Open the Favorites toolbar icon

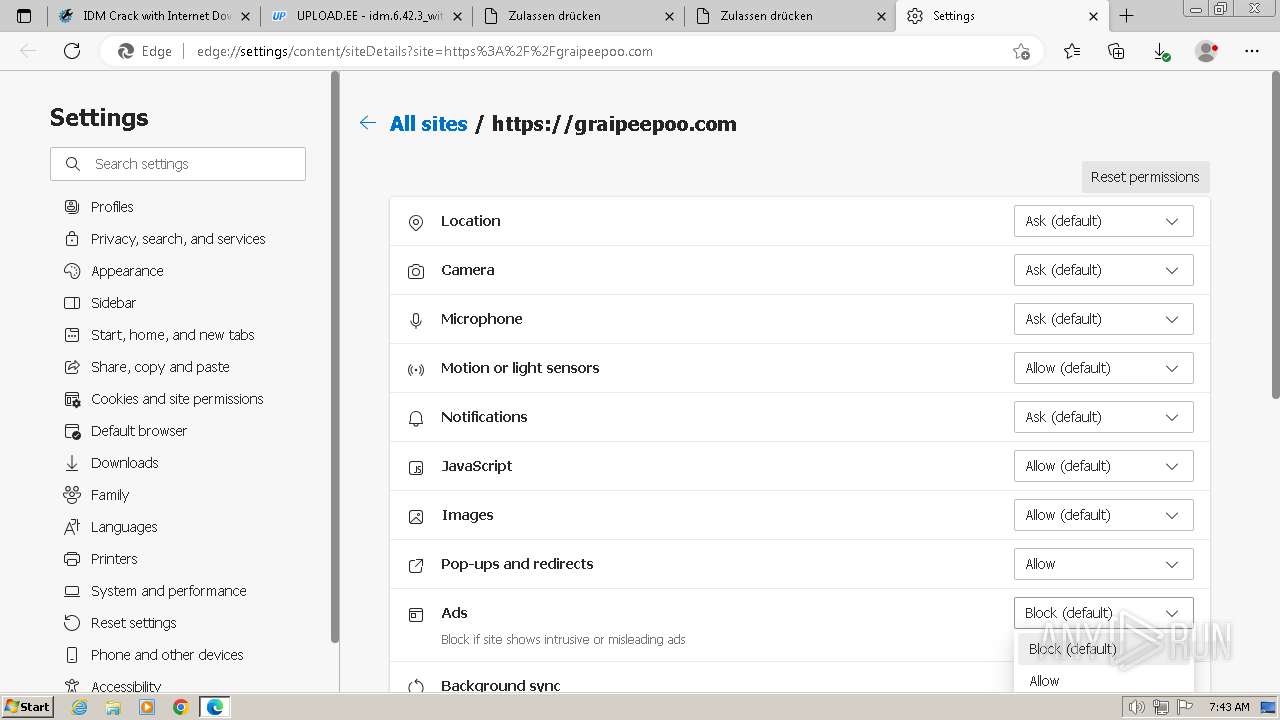click(x=1072, y=51)
